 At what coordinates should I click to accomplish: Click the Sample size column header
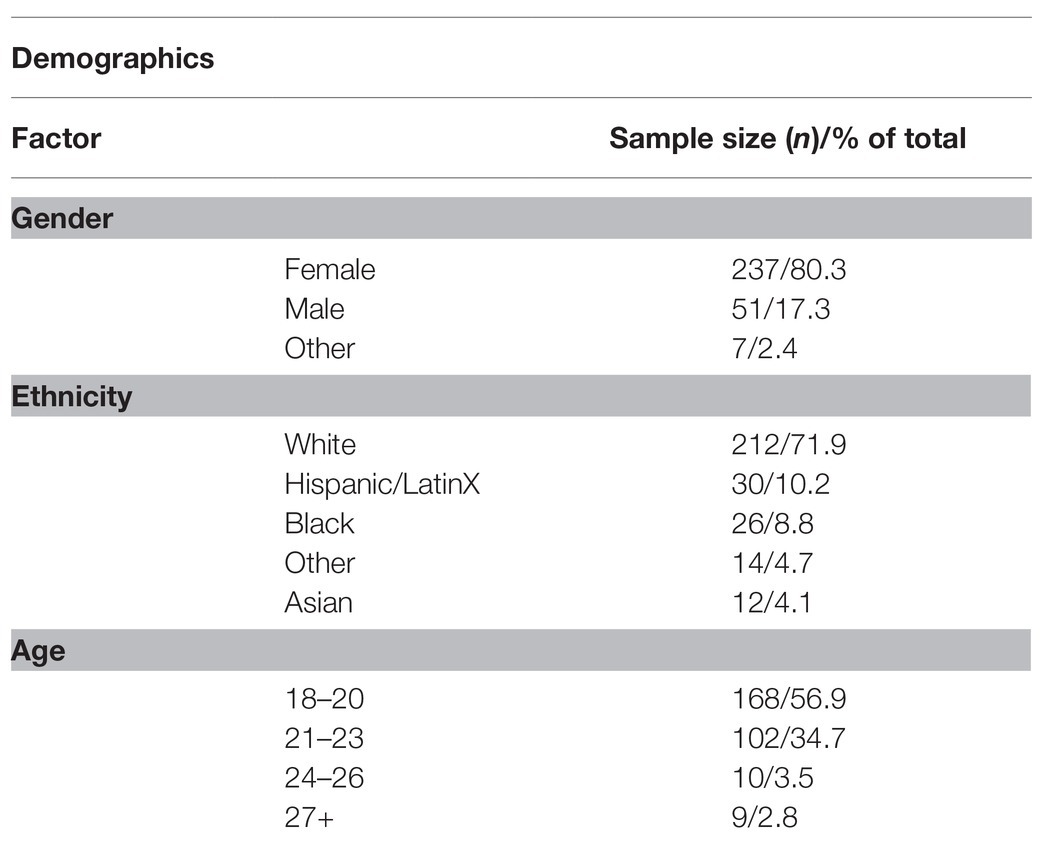787,138
